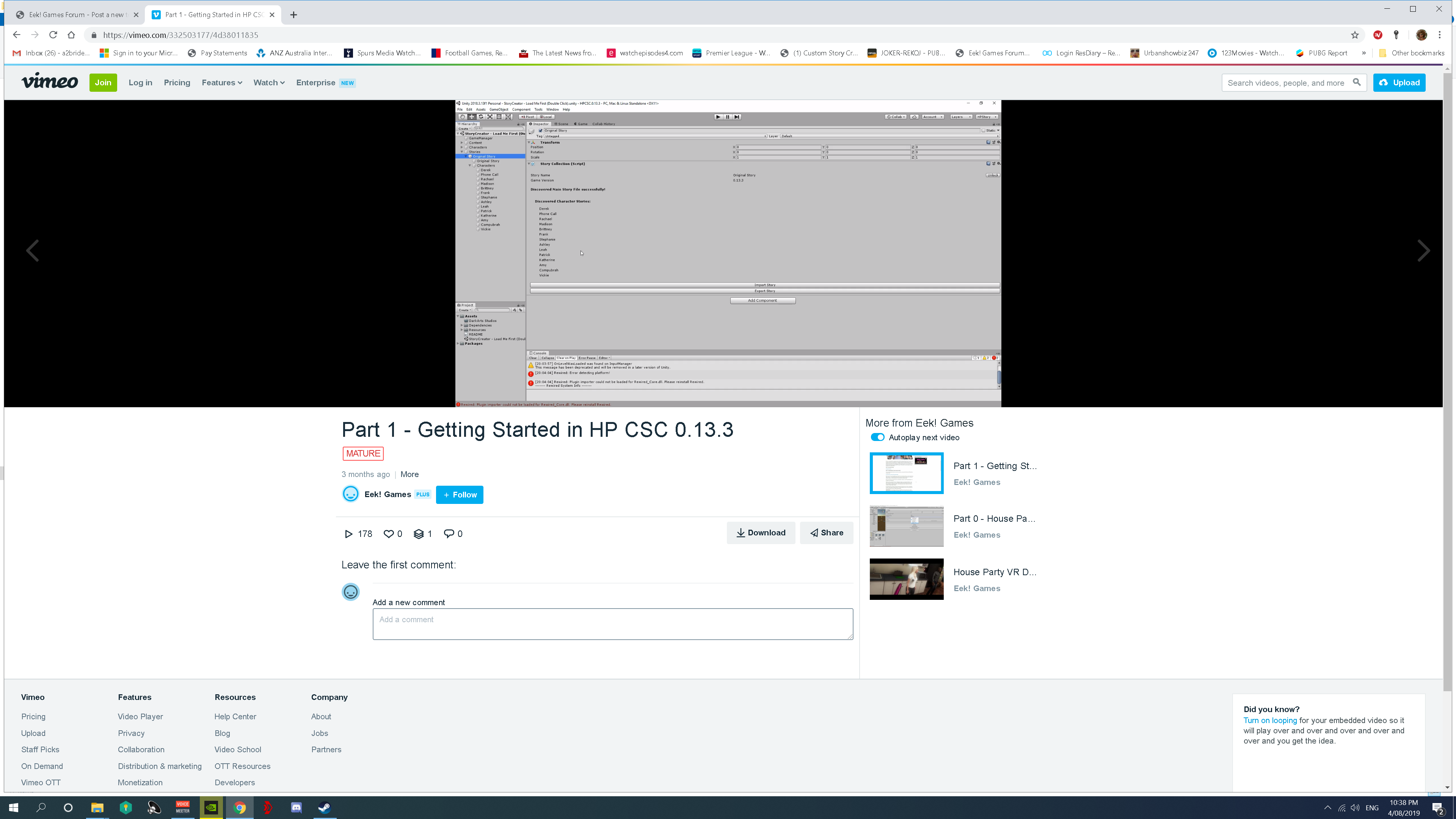This screenshot has width=1456, height=819.
Task: Click the blue Upload button
Action: pos(1399,82)
